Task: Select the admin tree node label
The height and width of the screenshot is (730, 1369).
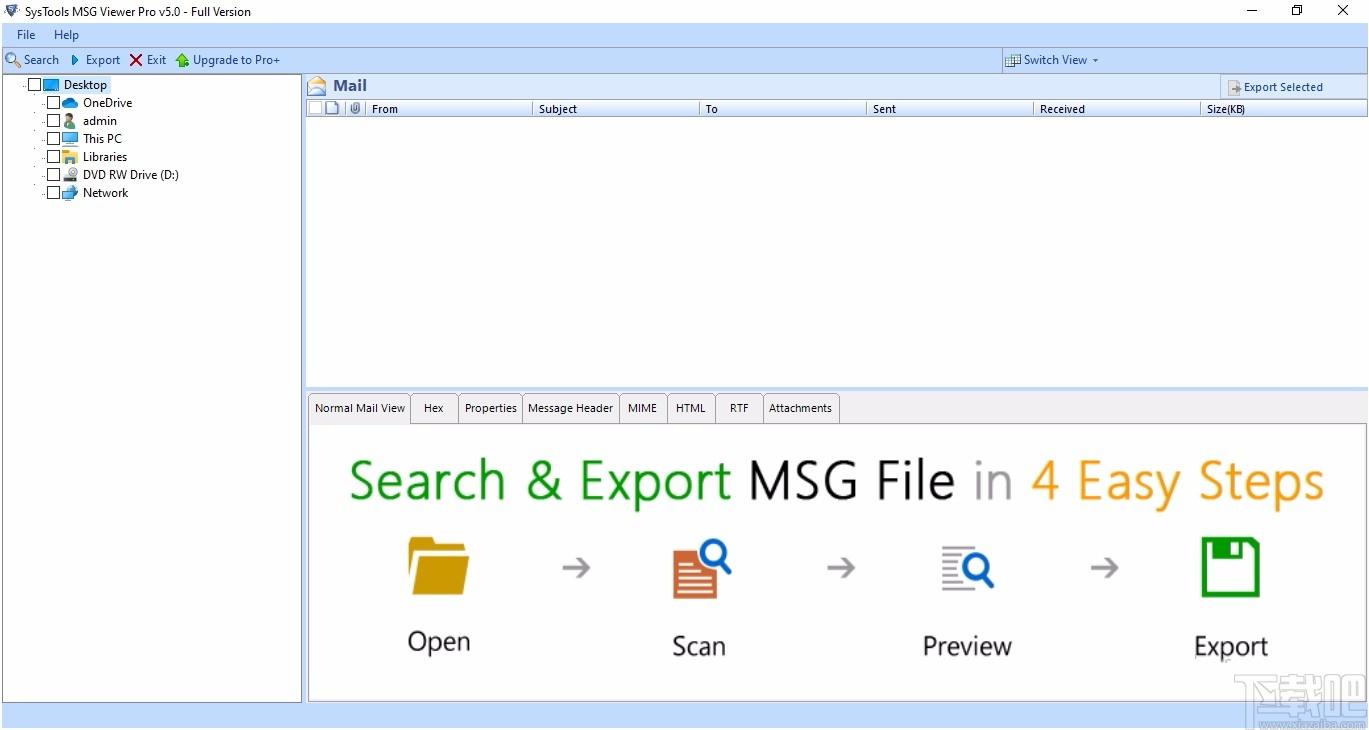Action: point(100,121)
